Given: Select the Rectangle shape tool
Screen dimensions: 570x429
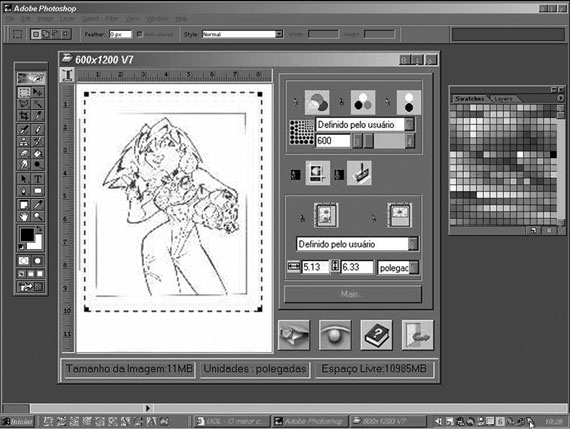Looking at the screenshot, I should 37,191.
